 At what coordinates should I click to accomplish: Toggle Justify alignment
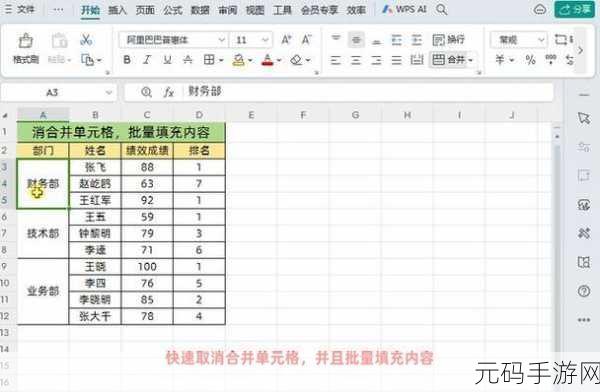point(397,60)
